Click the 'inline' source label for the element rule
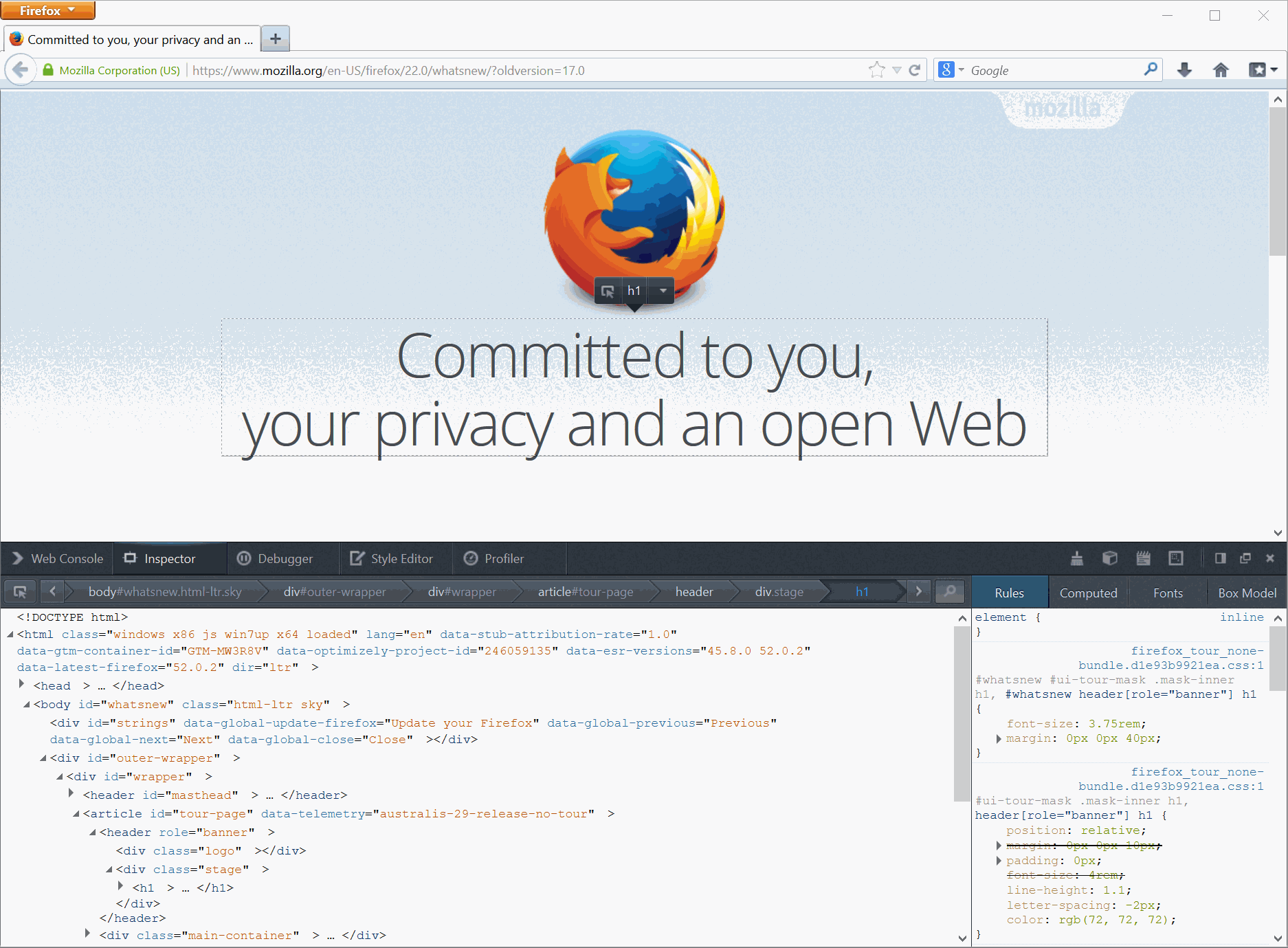This screenshot has height=948, width=1288. point(1241,617)
